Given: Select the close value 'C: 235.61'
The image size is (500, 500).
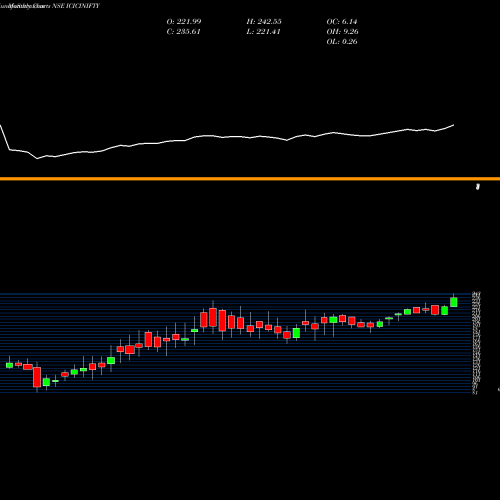Looking at the screenshot, I should 183,31.
